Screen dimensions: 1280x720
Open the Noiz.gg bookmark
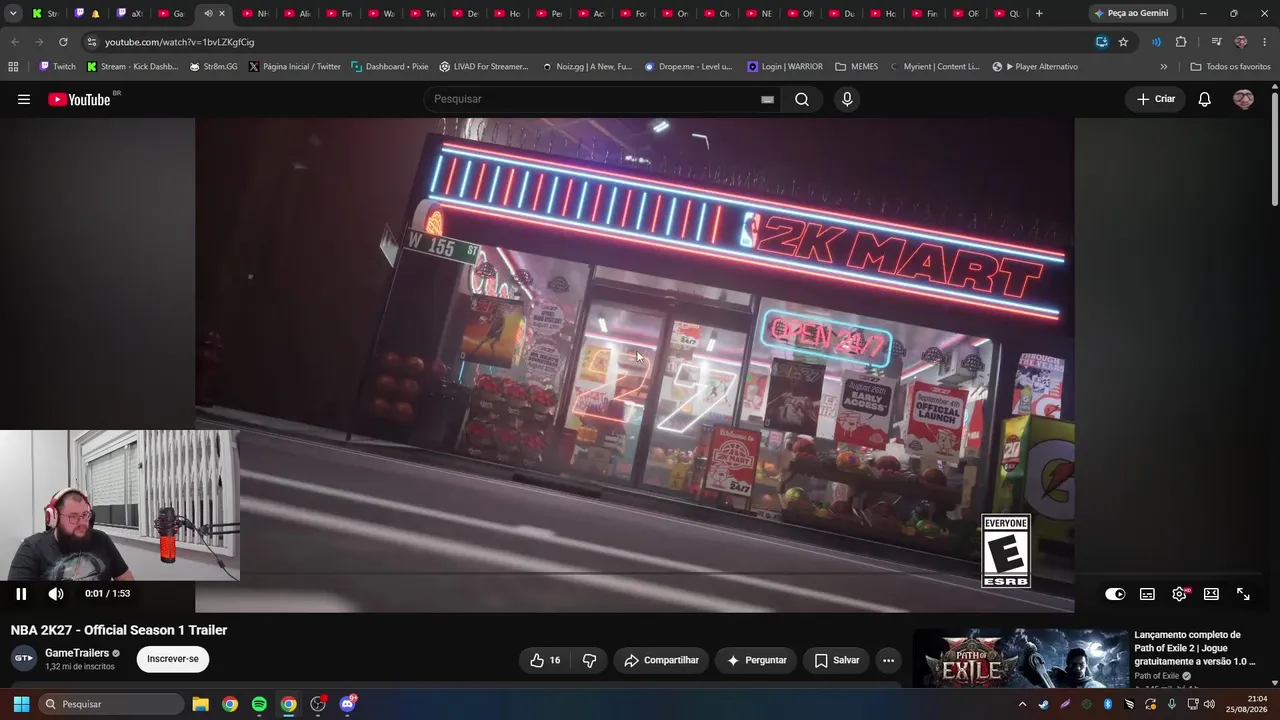(587, 67)
